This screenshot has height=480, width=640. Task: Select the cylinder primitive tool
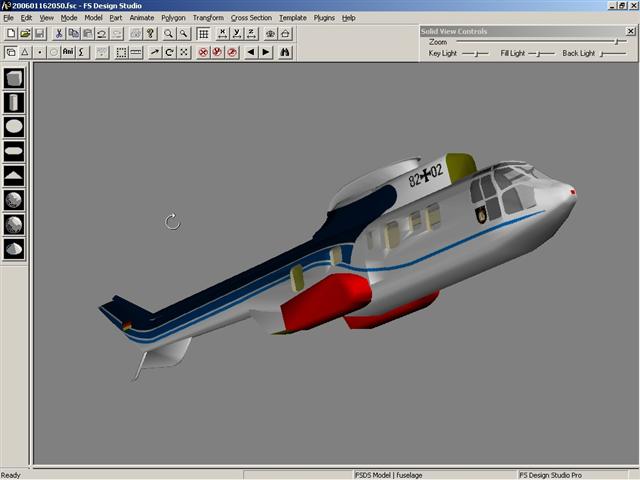[14, 102]
